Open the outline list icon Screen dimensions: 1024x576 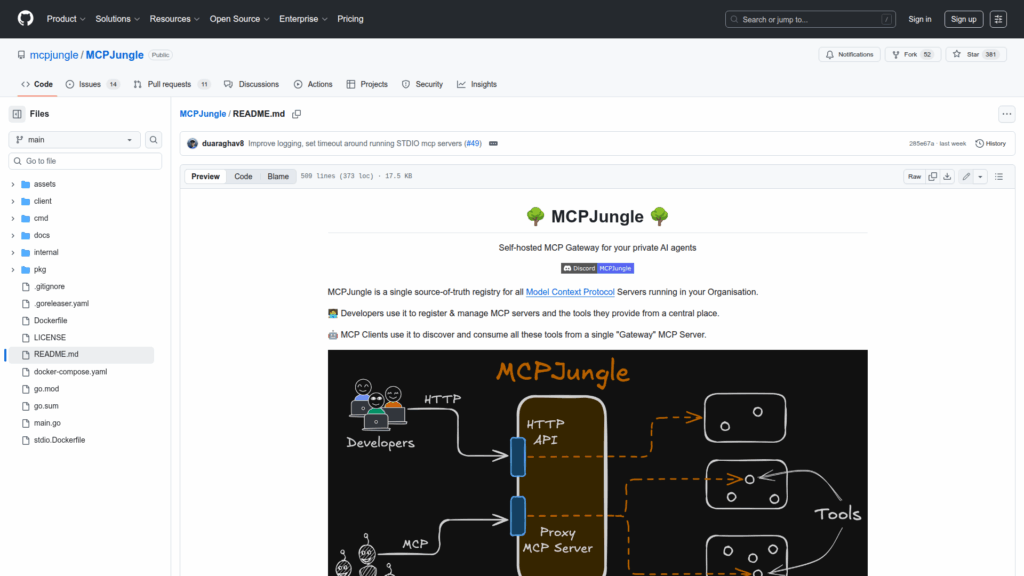[998, 176]
